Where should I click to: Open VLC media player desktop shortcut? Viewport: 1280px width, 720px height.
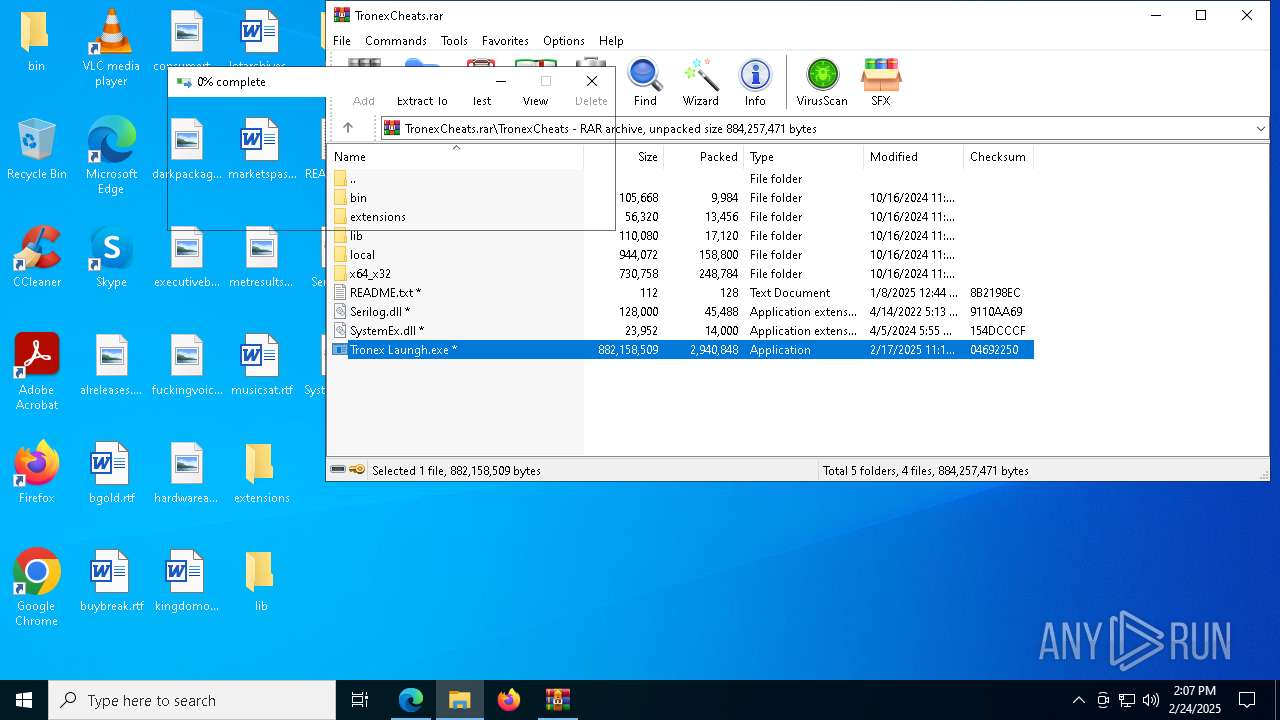pyautogui.click(x=111, y=47)
